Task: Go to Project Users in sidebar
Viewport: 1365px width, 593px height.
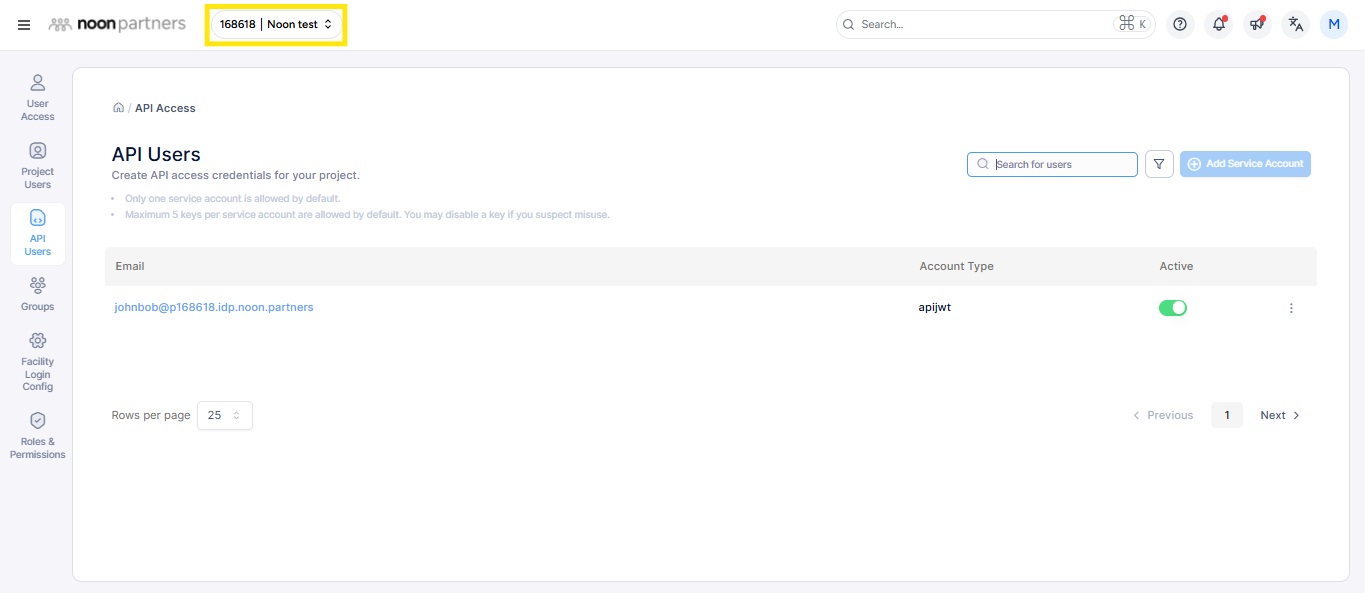Action: 38,165
